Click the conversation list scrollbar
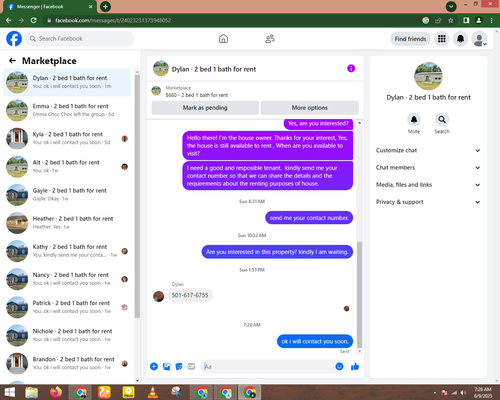500x400 pixels. click(137, 197)
